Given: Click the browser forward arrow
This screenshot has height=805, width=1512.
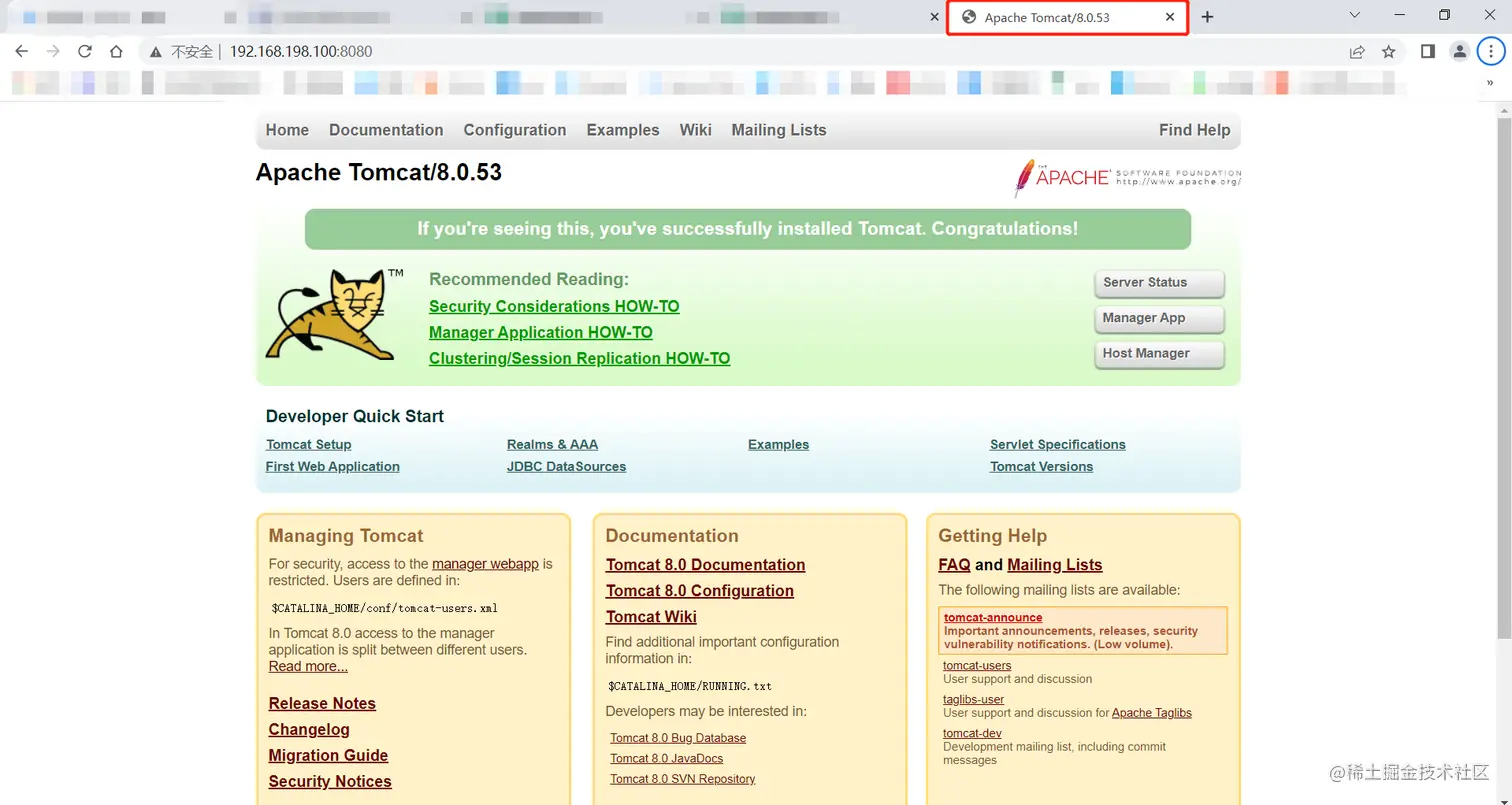Looking at the screenshot, I should [53, 51].
